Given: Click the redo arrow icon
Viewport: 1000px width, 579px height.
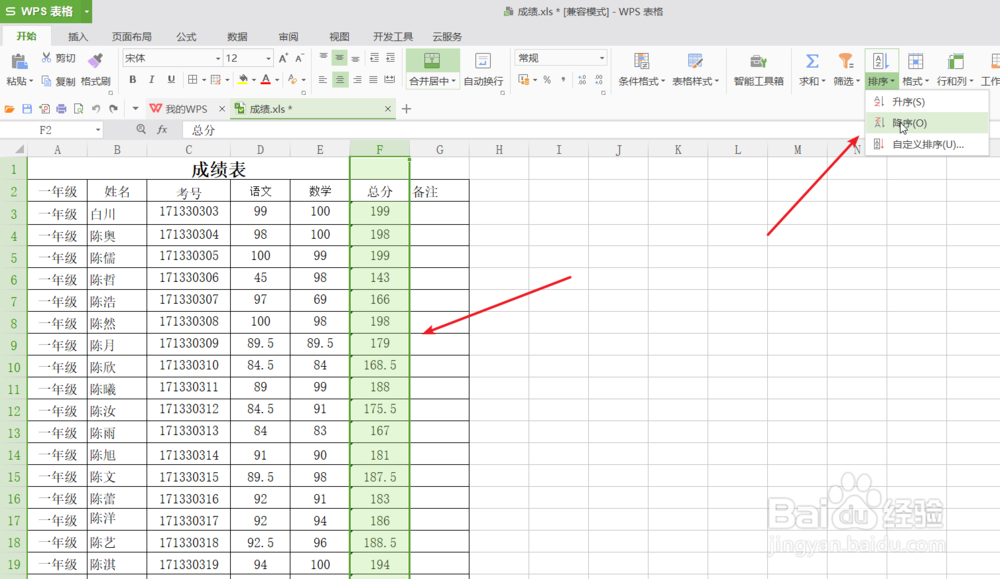Looking at the screenshot, I should point(114,109).
